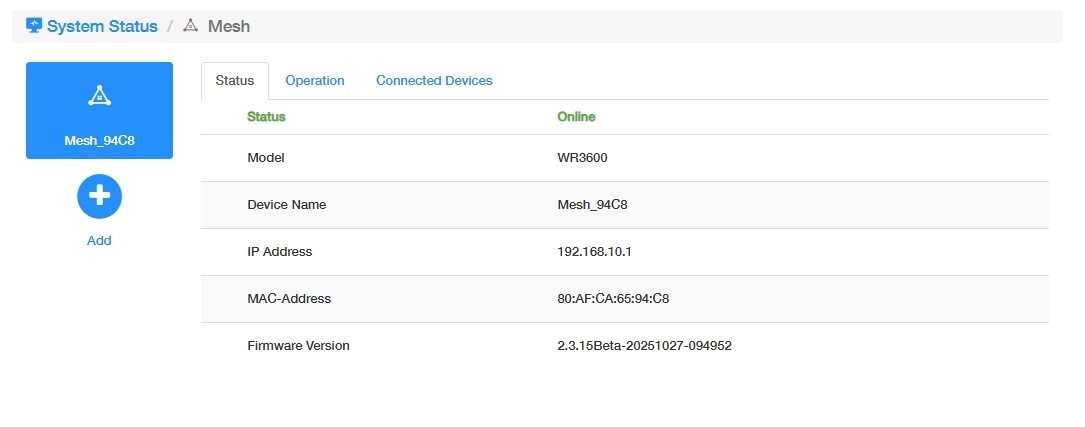Select the Mesh_94C8 device card label
The width and height of the screenshot is (1085, 427).
click(x=99, y=141)
